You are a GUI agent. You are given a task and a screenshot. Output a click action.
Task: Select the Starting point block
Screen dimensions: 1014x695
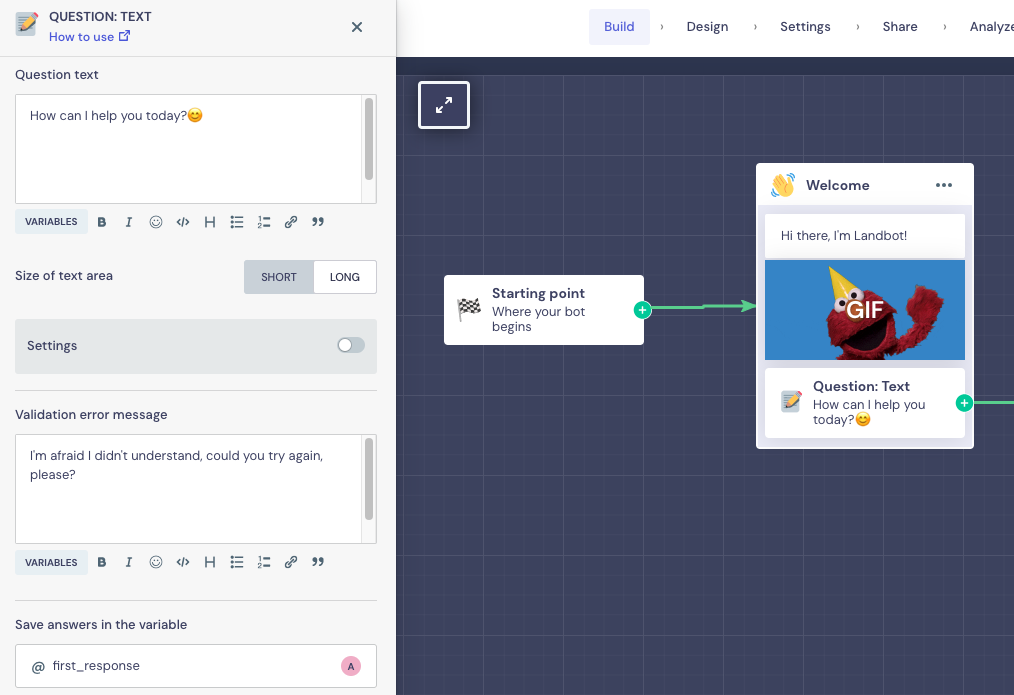click(x=544, y=310)
